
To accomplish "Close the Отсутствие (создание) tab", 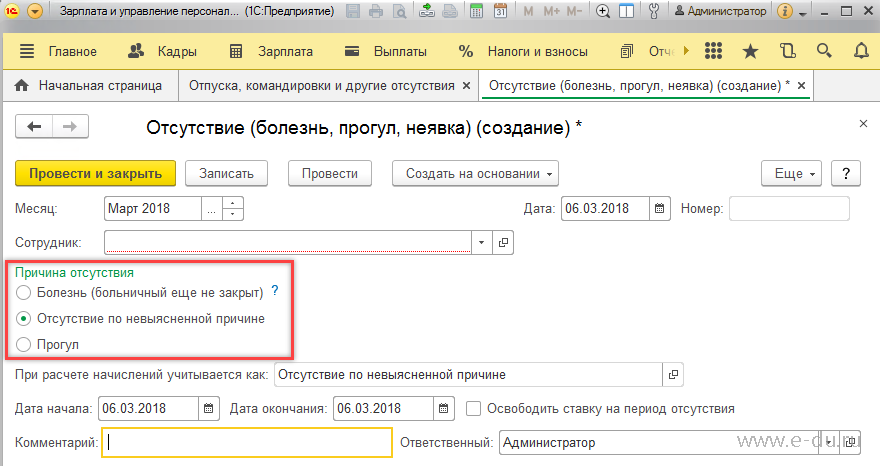I will coord(801,85).
